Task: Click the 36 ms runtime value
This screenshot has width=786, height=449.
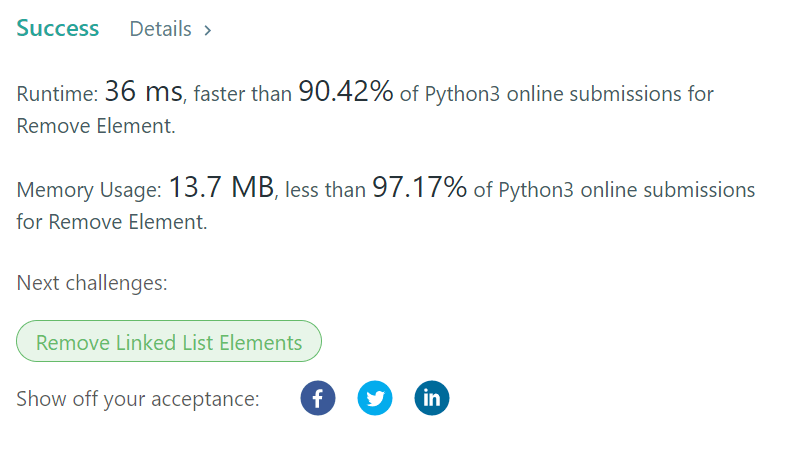Action: (143, 93)
